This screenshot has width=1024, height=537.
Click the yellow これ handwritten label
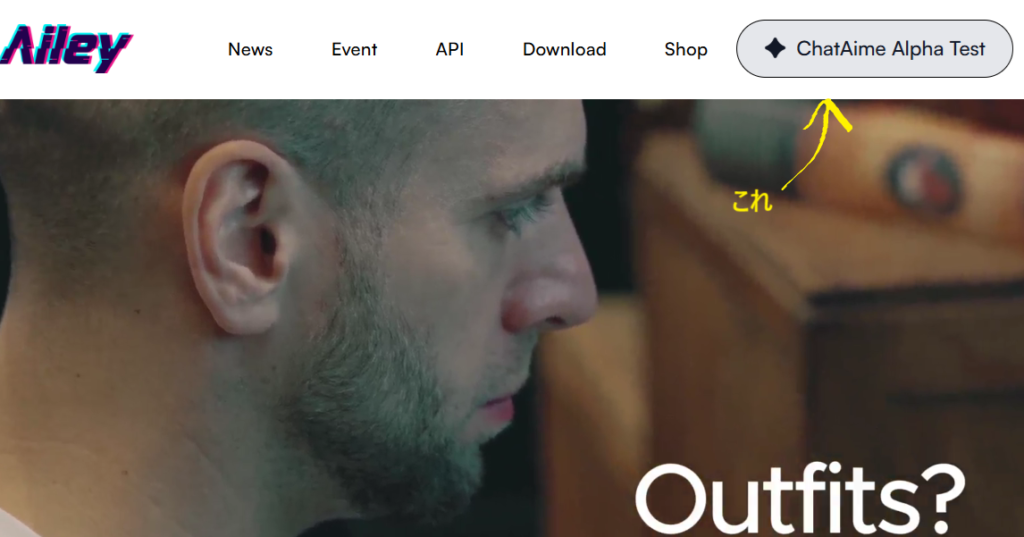[752, 201]
